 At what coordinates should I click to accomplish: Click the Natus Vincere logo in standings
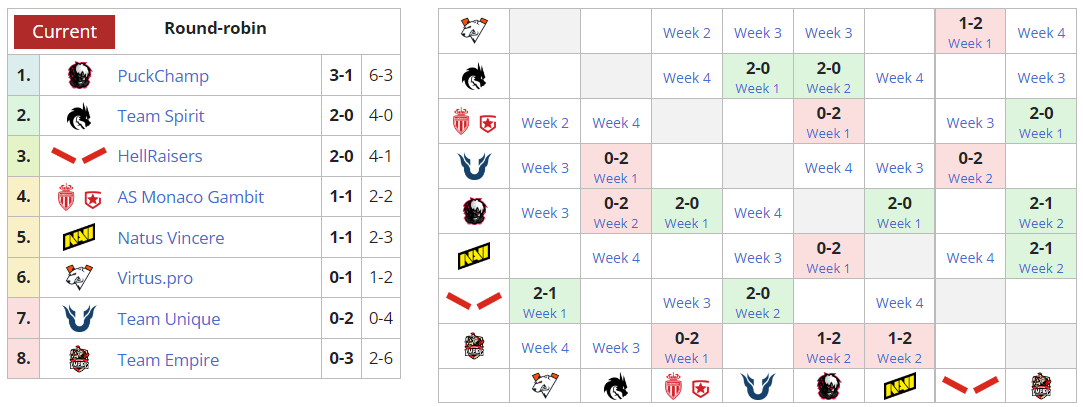click(79, 239)
